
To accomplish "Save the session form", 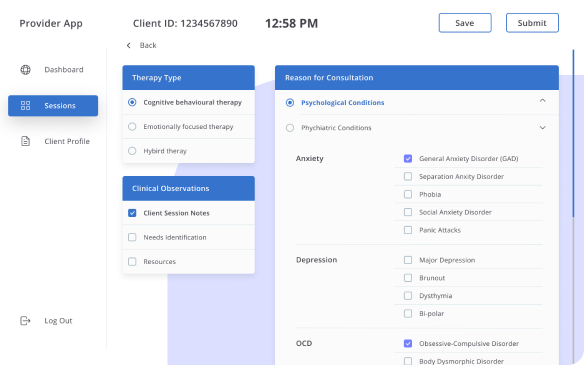I will pos(465,23).
